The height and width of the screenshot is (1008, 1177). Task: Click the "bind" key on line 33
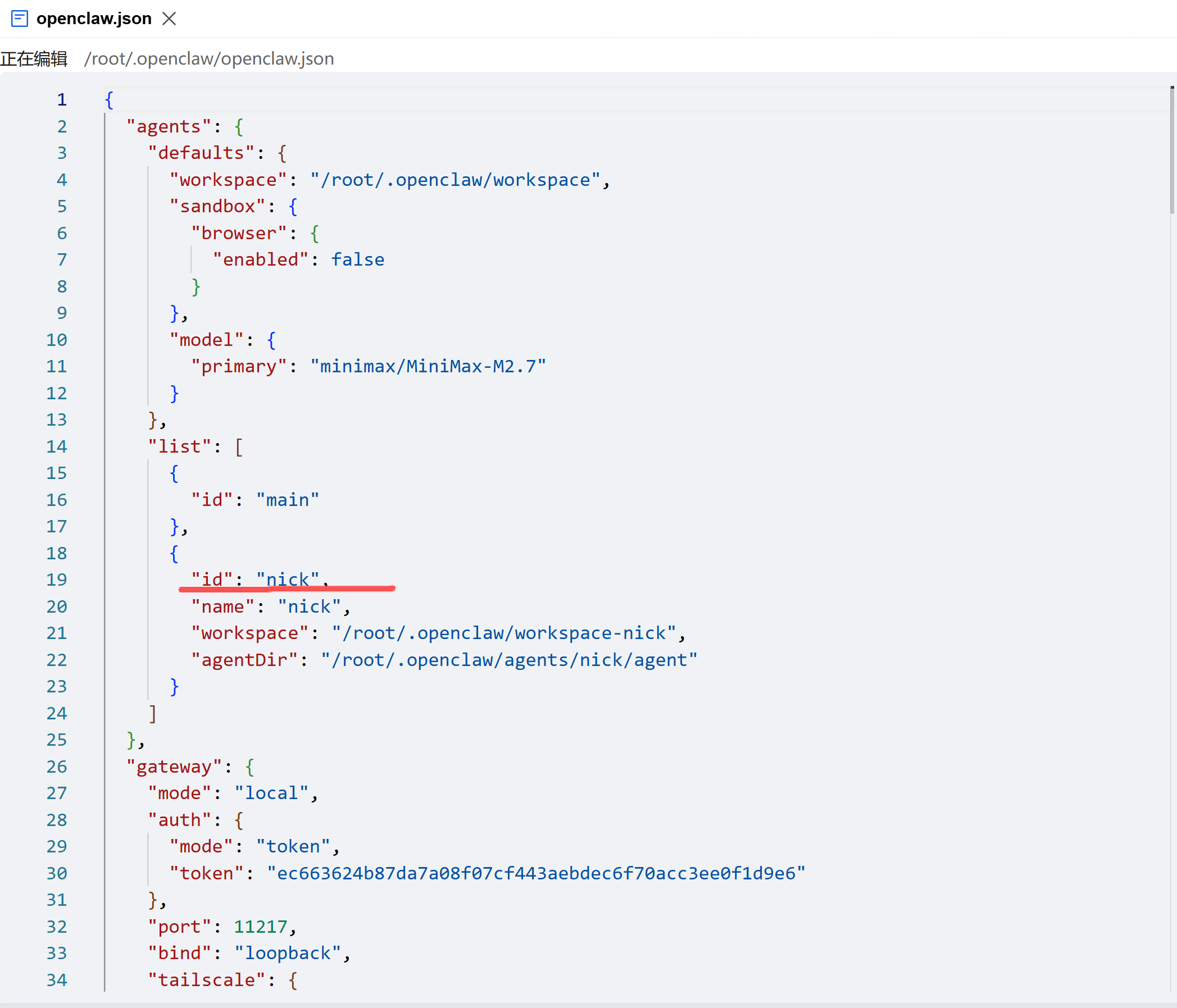[x=180, y=954]
